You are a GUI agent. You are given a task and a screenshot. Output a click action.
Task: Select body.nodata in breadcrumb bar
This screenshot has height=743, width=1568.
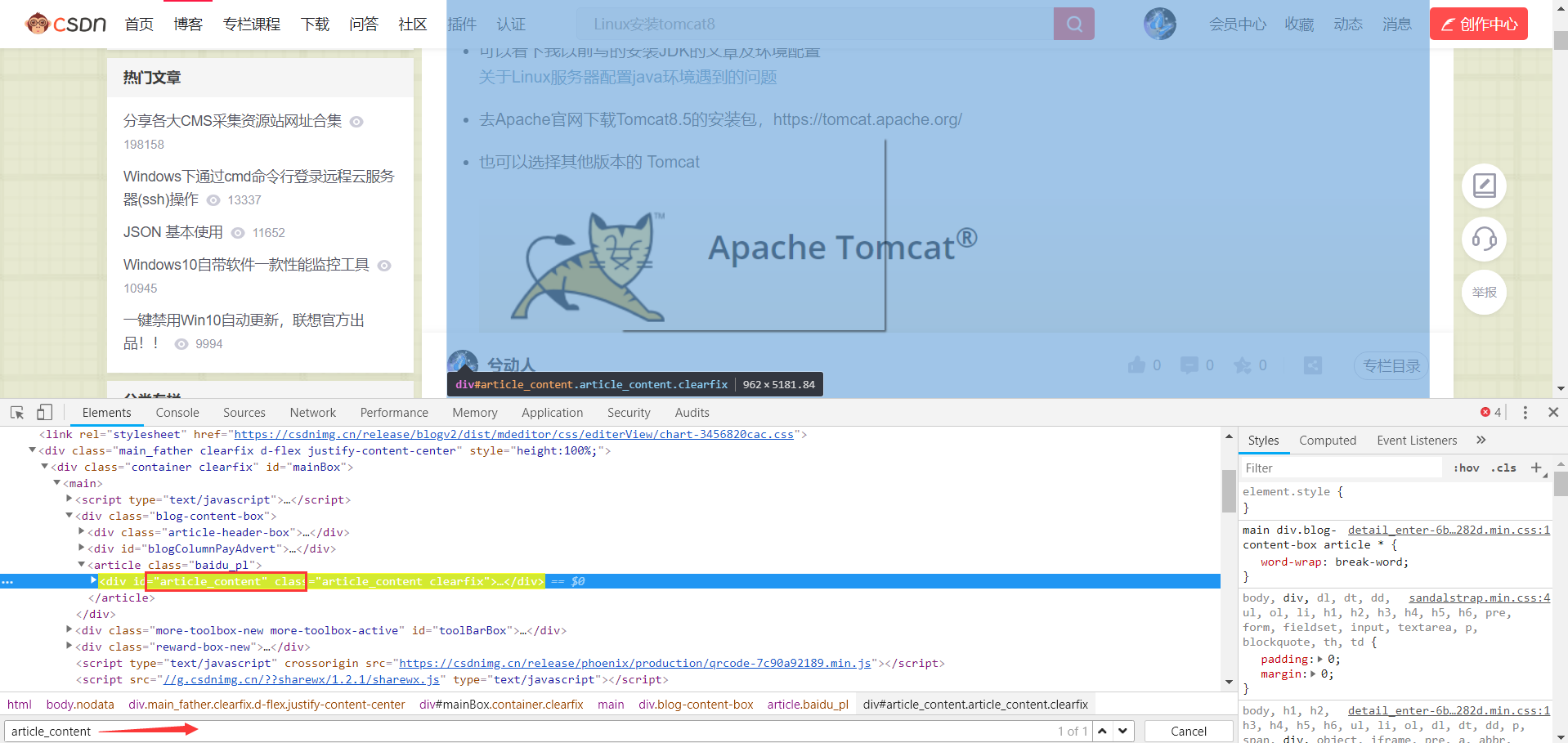pyautogui.click(x=80, y=705)
